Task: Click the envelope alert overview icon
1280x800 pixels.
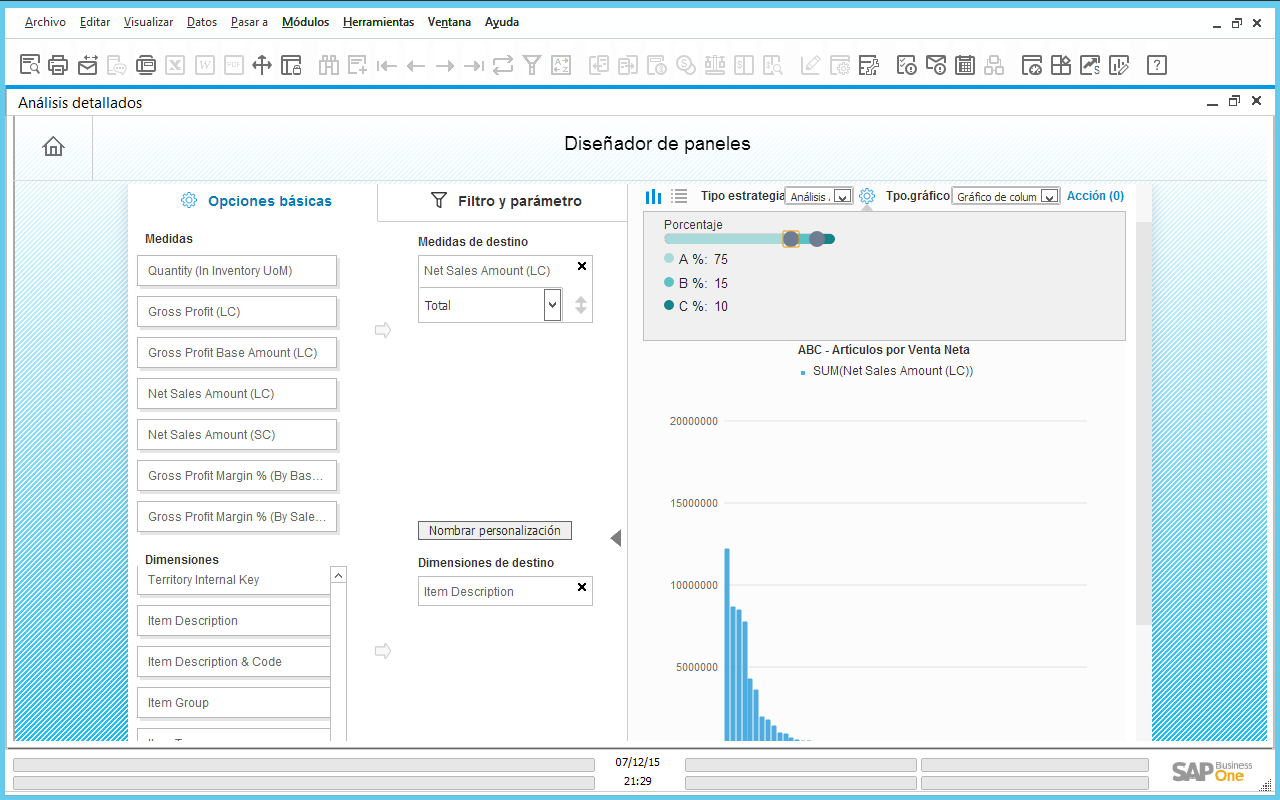Action: 936,65
